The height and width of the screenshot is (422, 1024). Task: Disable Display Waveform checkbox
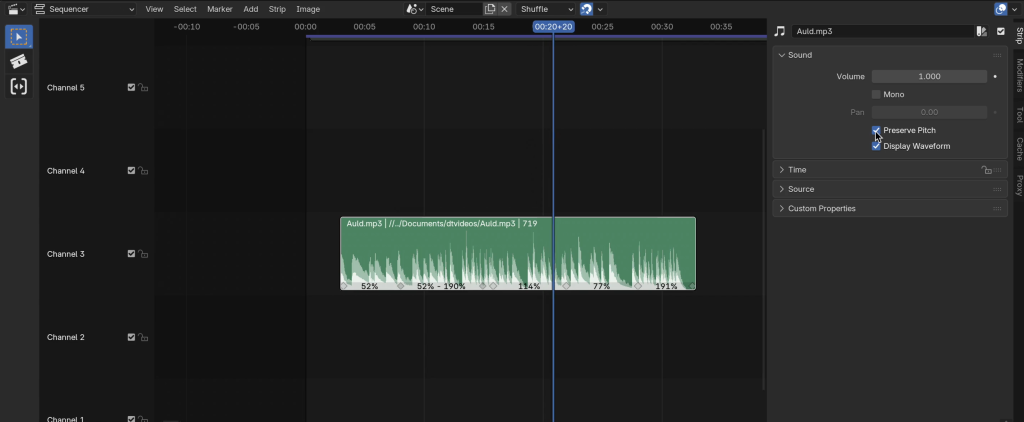(877, 146)
